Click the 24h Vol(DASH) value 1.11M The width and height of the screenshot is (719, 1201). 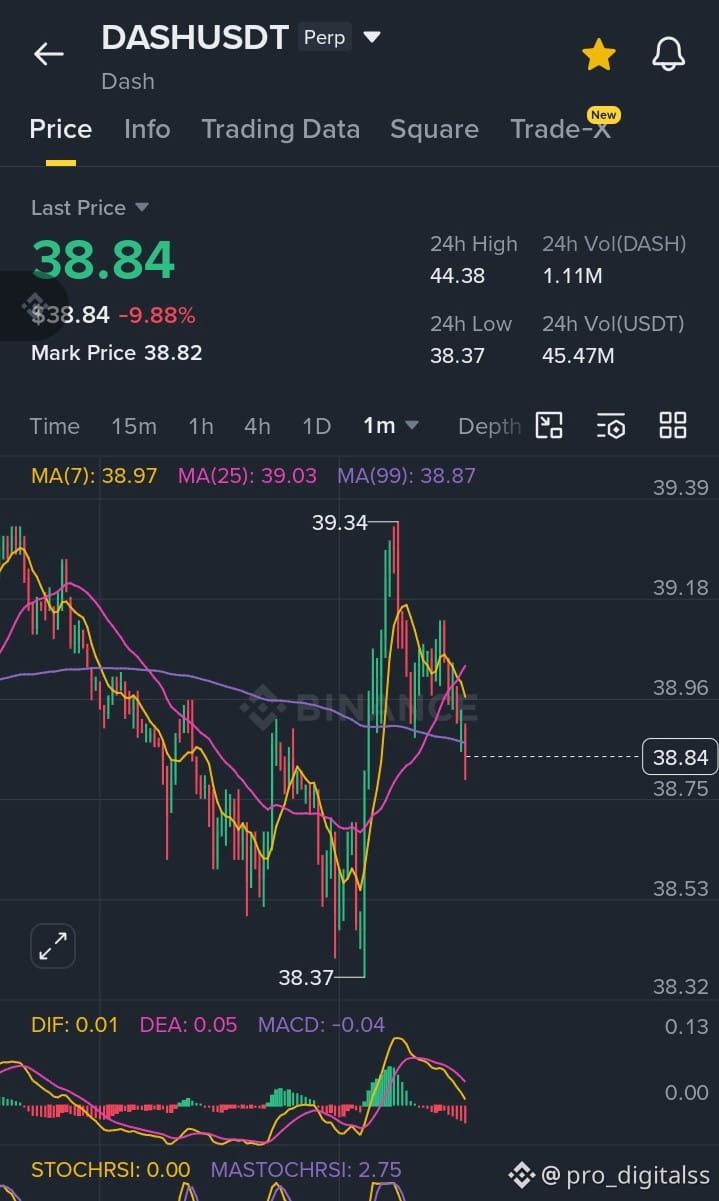coord(572,276)
